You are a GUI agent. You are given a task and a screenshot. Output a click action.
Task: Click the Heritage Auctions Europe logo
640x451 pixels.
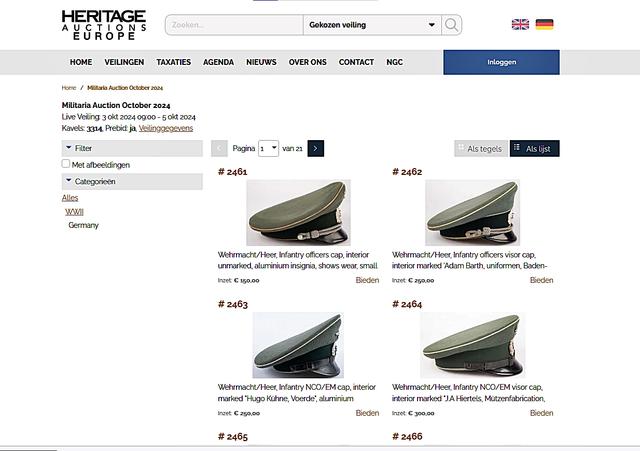click(x=103, y=24)
